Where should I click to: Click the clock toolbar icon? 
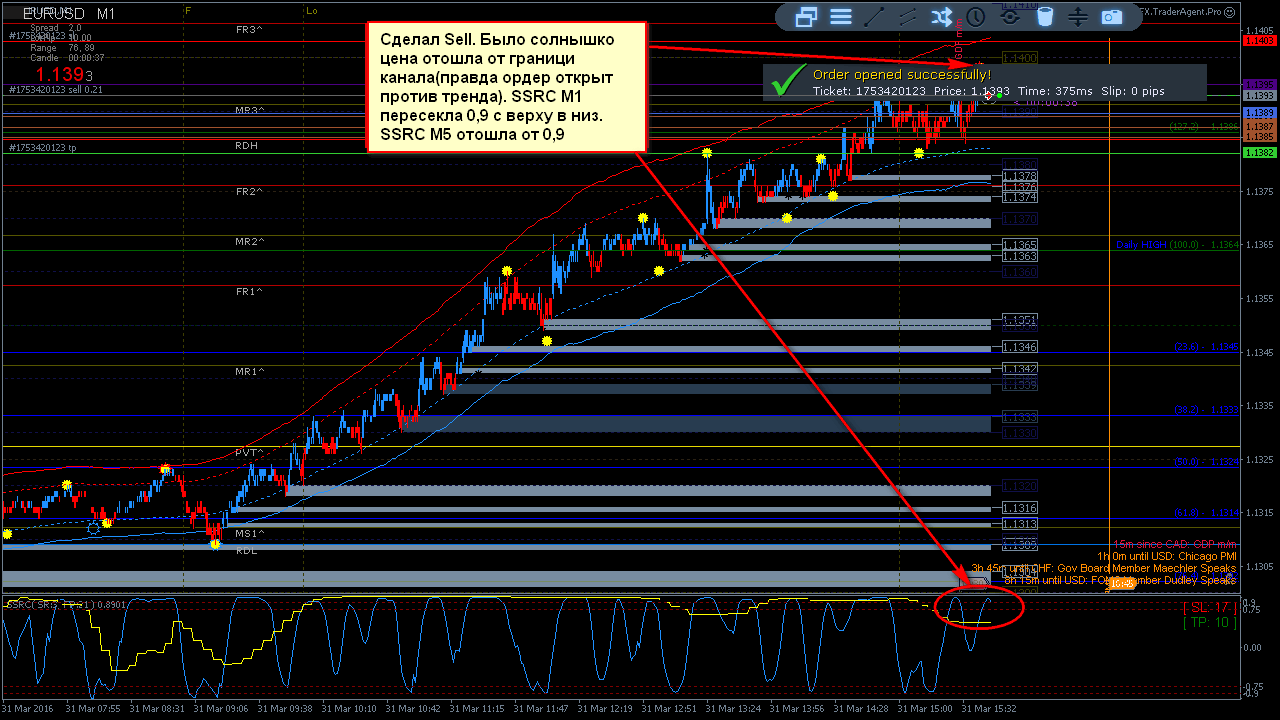[x=975, y=16]
